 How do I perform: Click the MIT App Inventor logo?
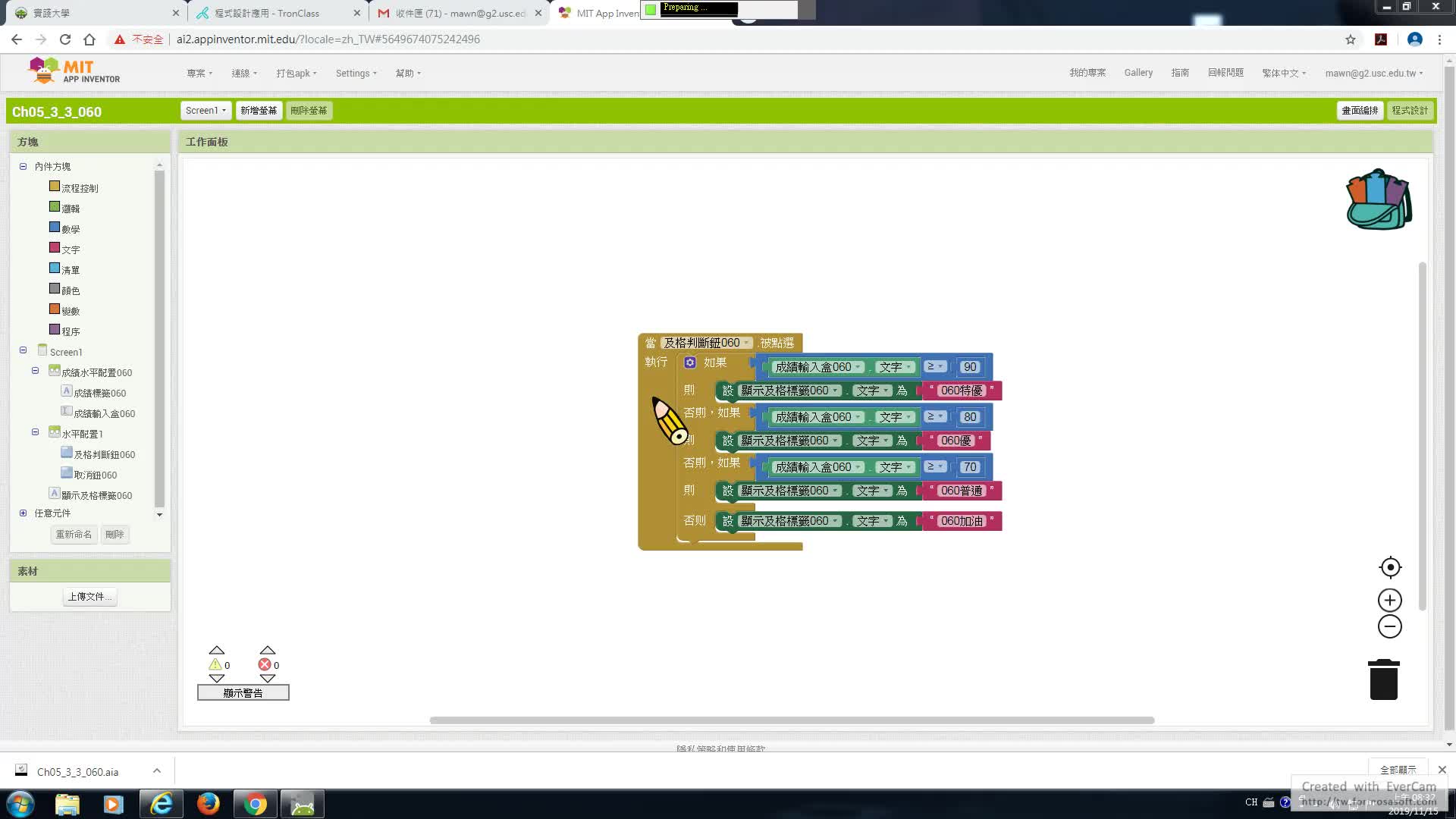coord(74,71)
